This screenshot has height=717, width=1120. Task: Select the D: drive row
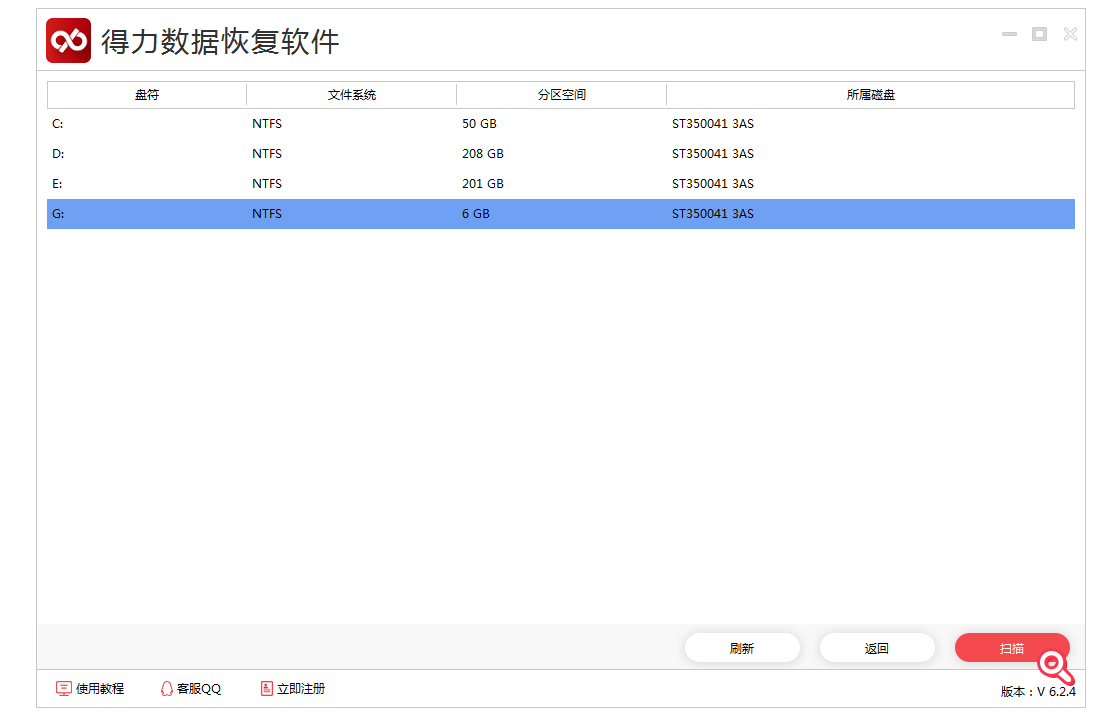tap(561, 154)
